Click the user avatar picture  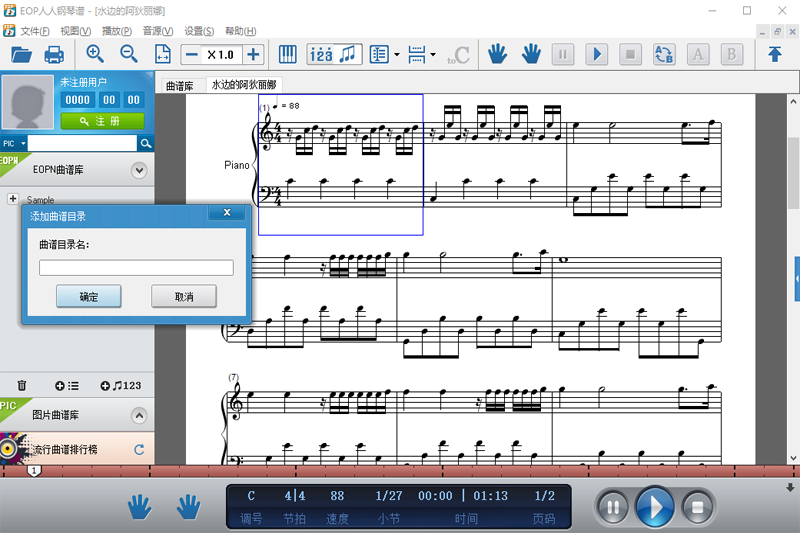coord(28,101)
